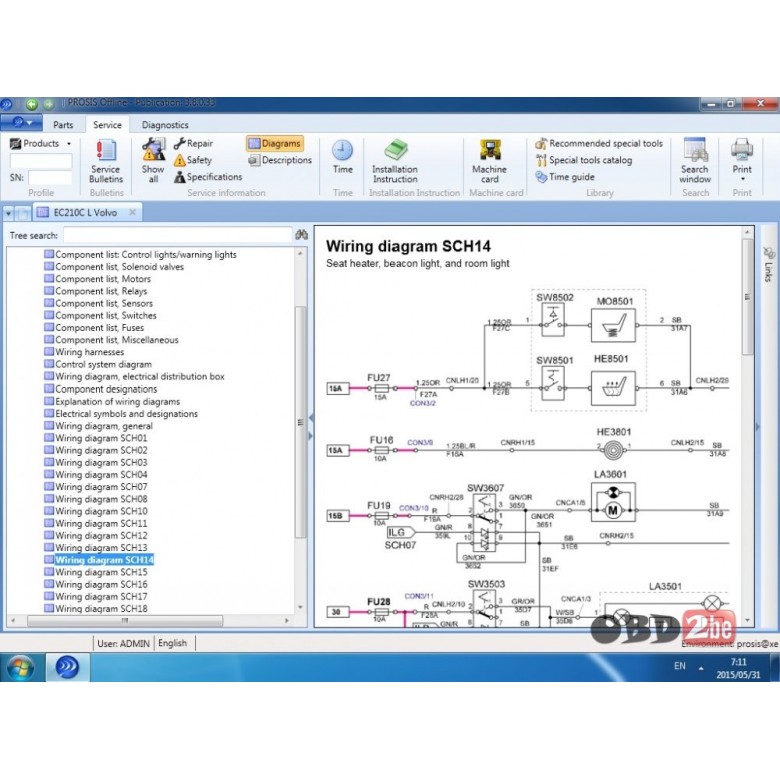The image size is (780, 780).
Task: Open the tab list dropdown arrow
Action: coord(8,214)
